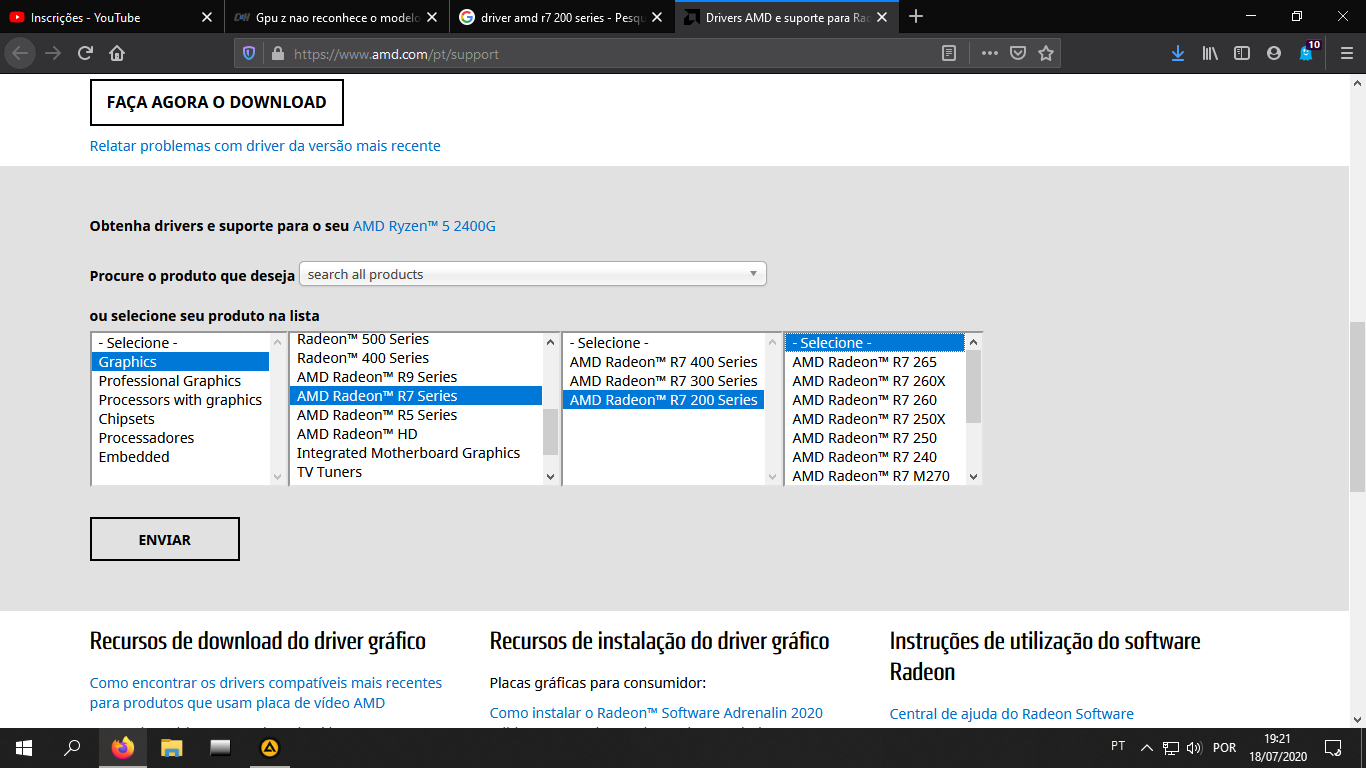
Task: Click the padlock site security icon
Action: [x=277, y=54]
